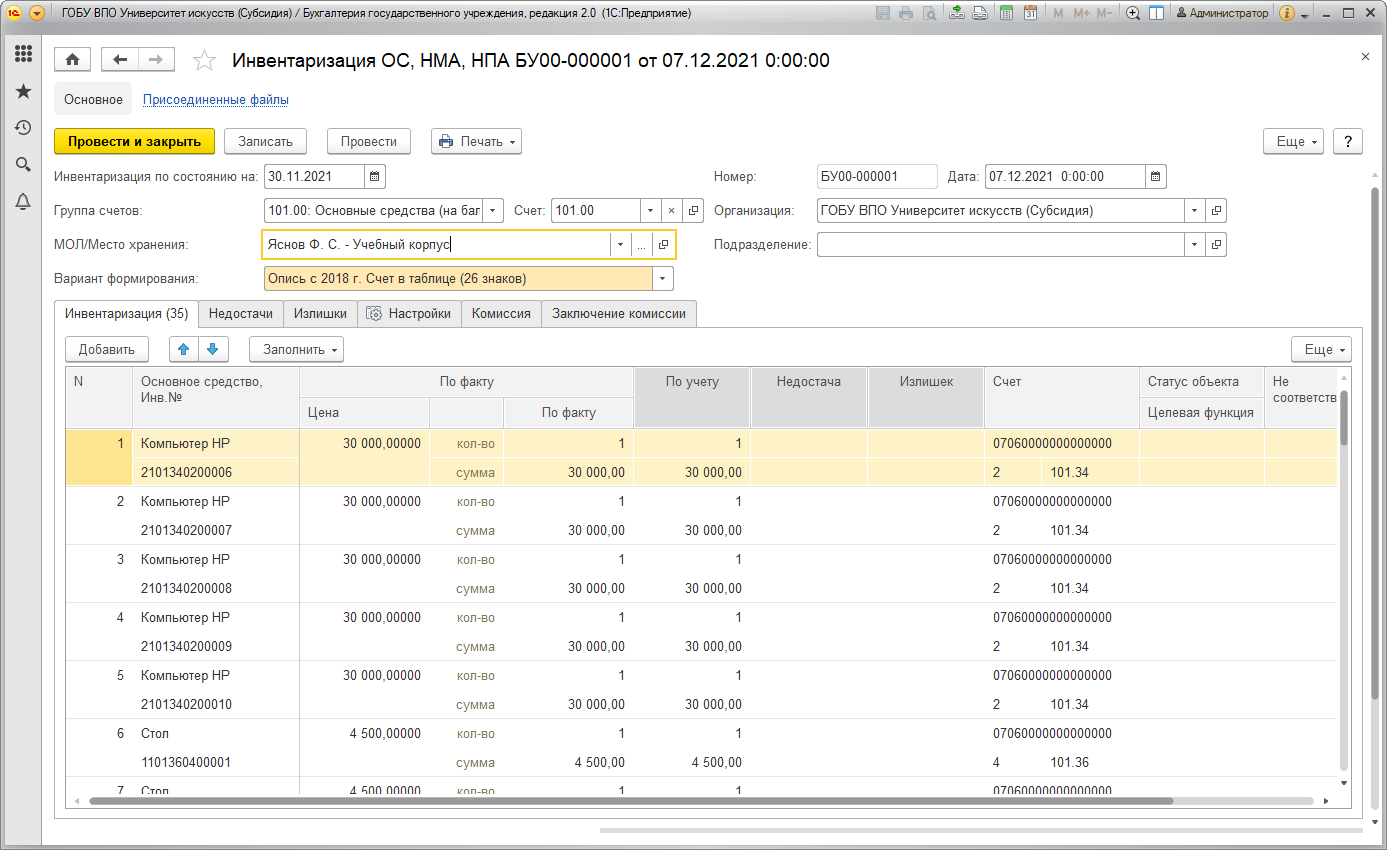Open the Заполнить dropdown button
Screen dimensions: 1387x850
pos(296,349)
